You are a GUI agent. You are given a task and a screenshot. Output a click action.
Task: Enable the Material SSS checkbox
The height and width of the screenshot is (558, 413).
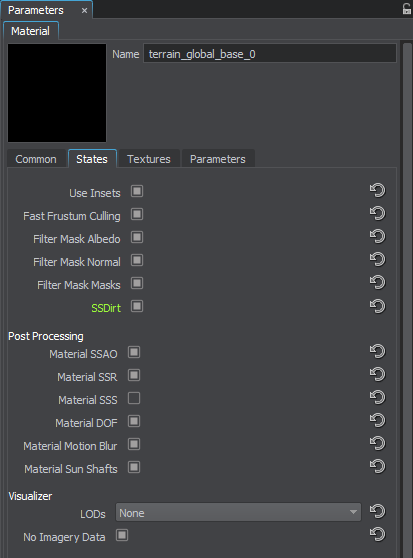click(134, 398)
